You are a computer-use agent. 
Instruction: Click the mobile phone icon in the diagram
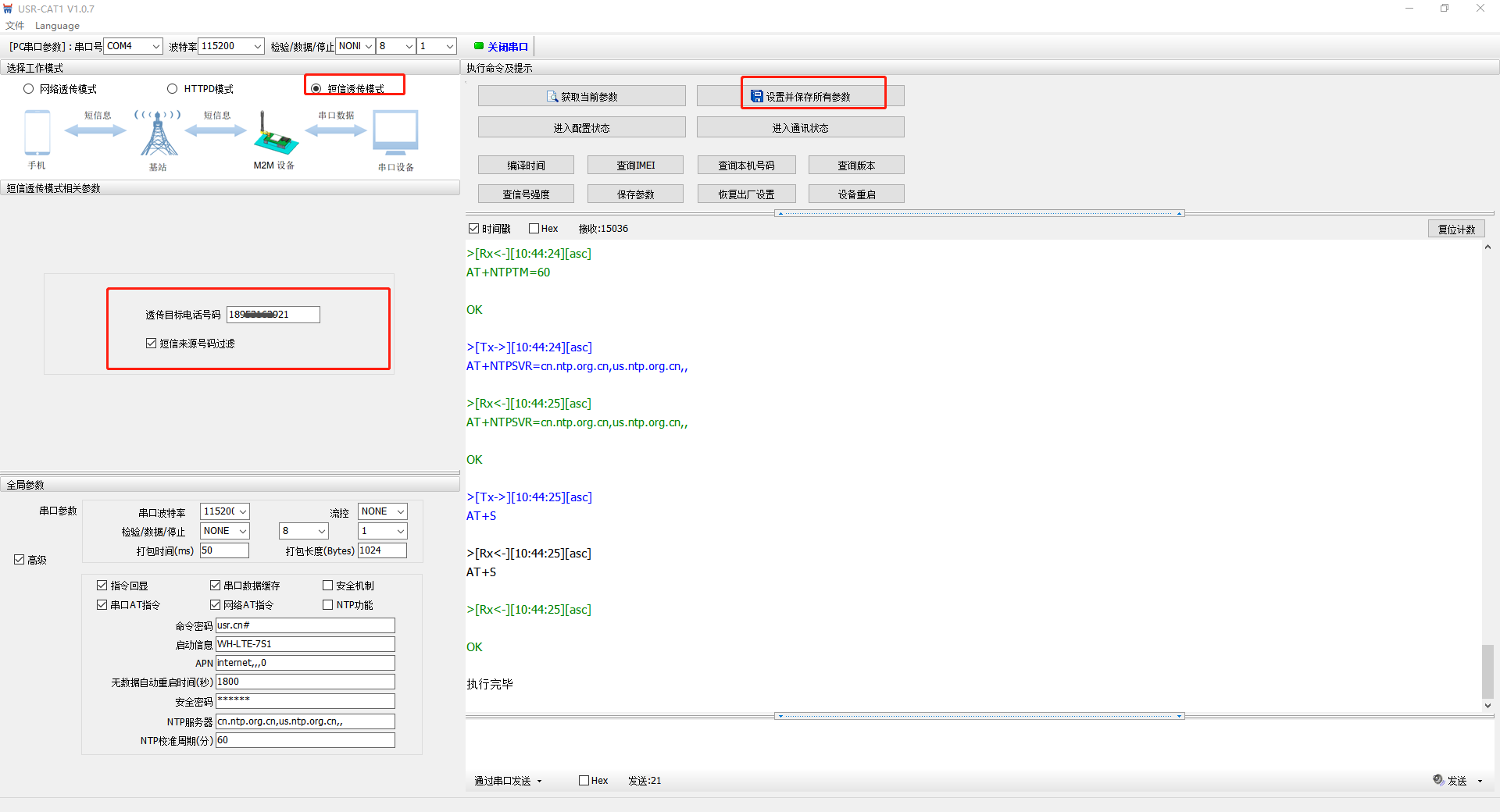coord(37,133)
